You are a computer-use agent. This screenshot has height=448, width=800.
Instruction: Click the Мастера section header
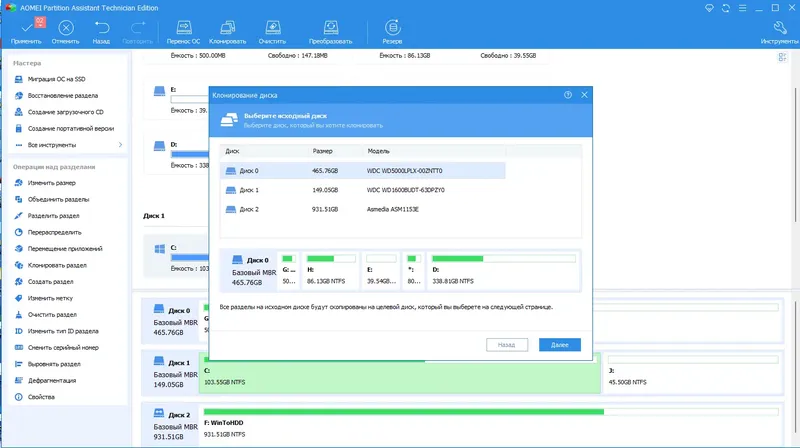27,63
